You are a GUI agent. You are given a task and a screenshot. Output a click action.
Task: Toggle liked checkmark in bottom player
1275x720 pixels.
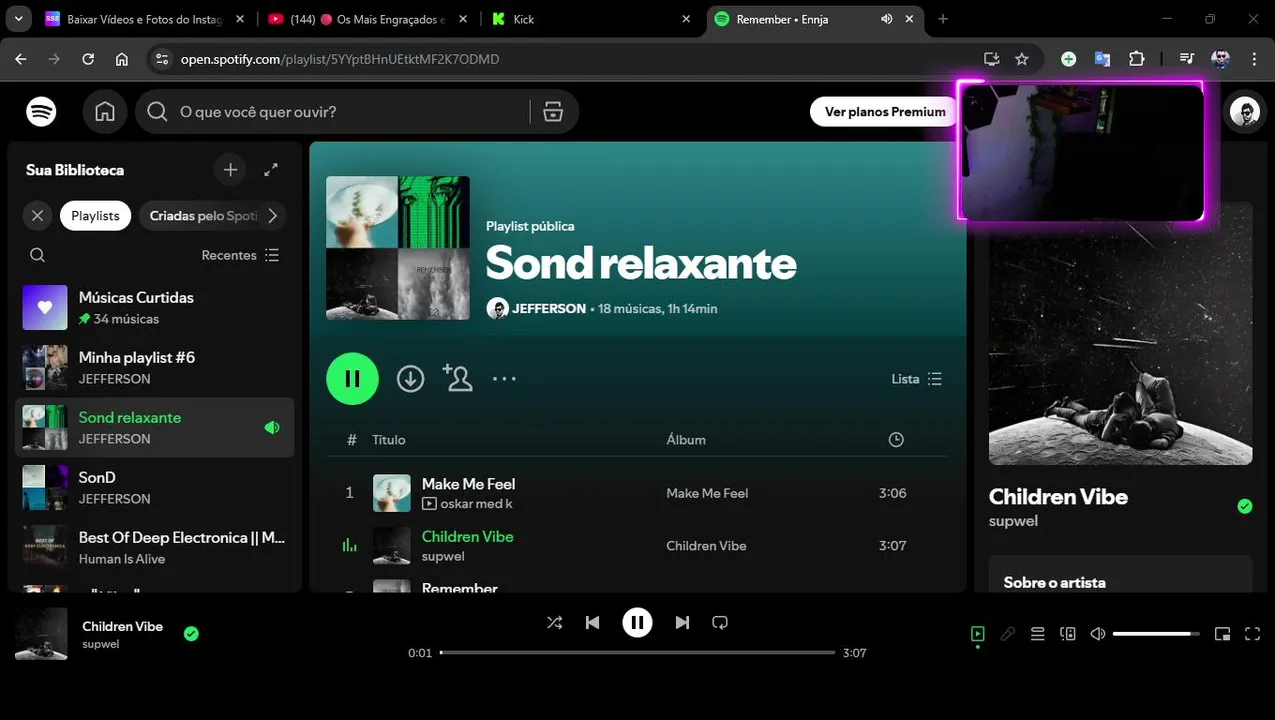pos(191,633)
